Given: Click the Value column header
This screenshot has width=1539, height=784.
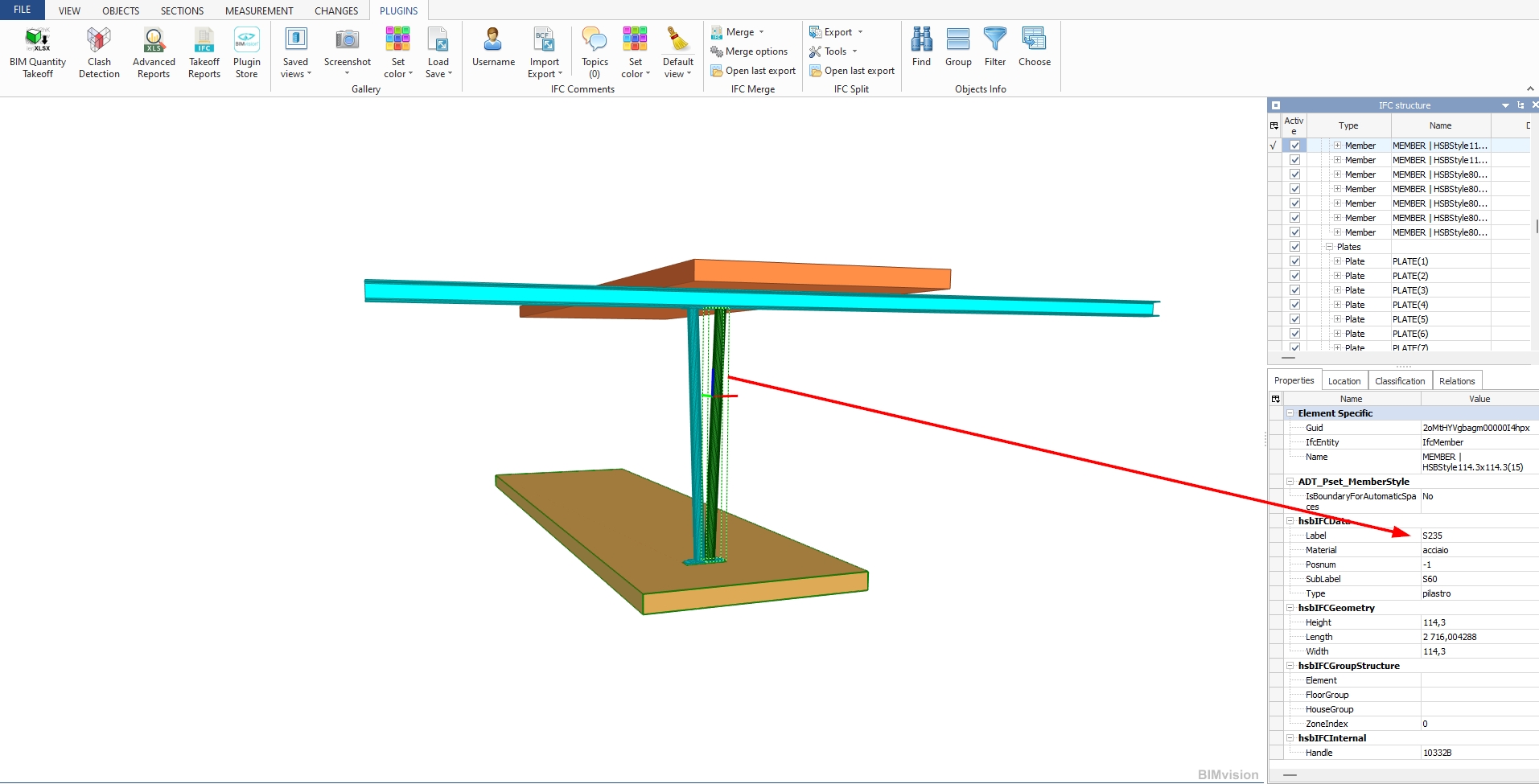Looking at the screenshot, I should pyautogui.click(x=1479, y=399).
